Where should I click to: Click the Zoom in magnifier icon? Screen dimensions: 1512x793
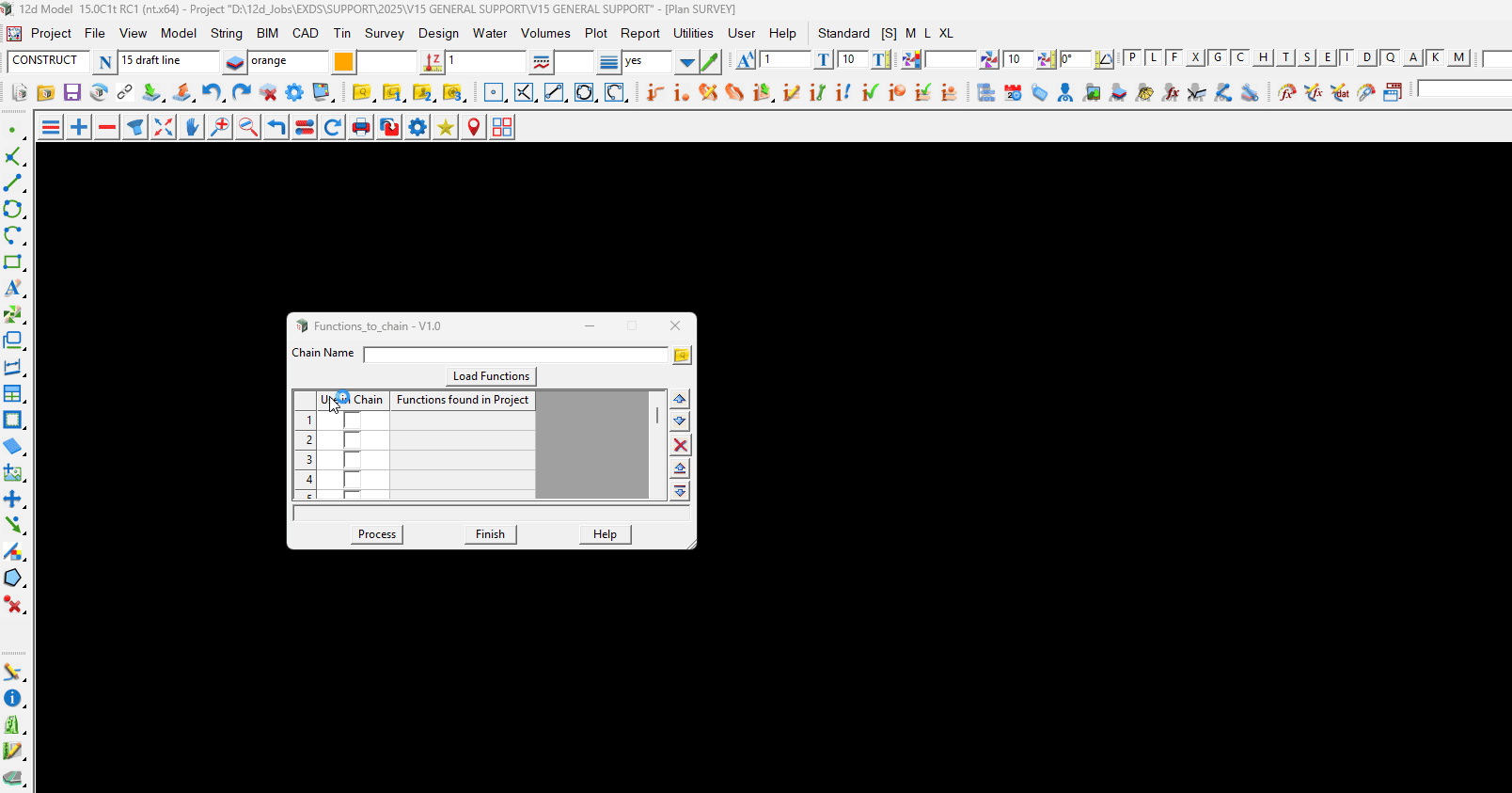click(220, 127)
